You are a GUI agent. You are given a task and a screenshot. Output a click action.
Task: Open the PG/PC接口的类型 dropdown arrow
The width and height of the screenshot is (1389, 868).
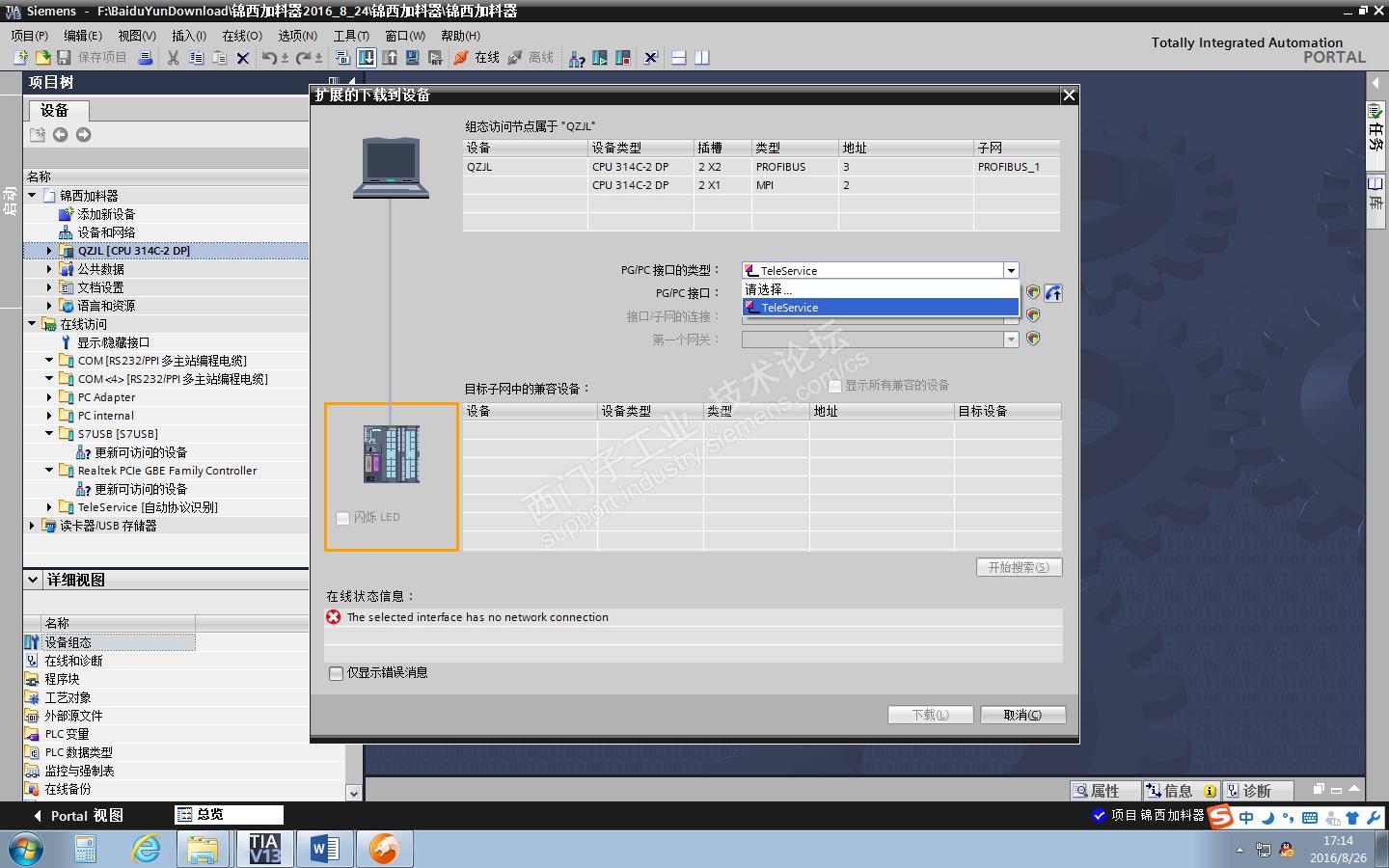(1011, 271)
